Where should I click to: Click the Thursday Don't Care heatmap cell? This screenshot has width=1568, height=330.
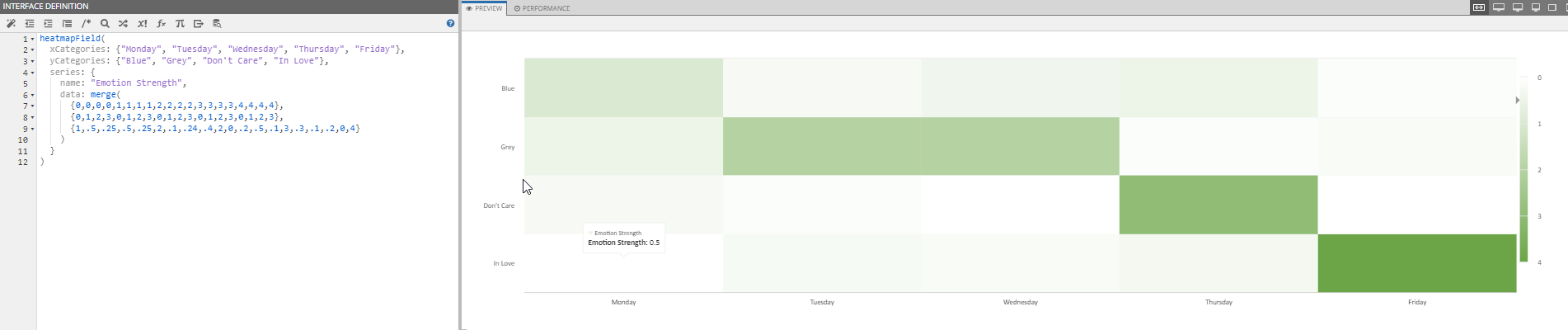click(1218, 205)
